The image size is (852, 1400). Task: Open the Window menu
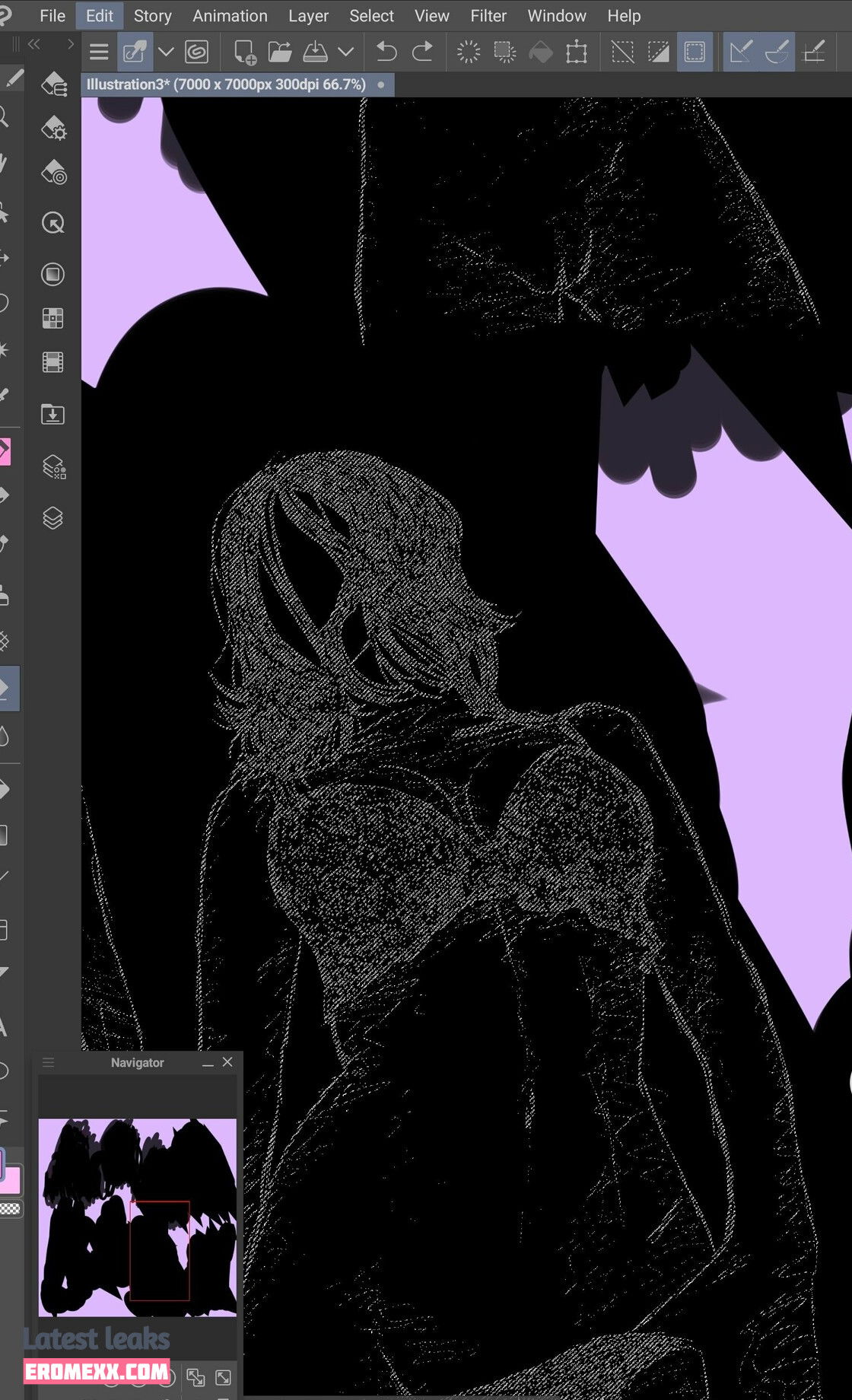pyautogui.click(x=557, y=15)
